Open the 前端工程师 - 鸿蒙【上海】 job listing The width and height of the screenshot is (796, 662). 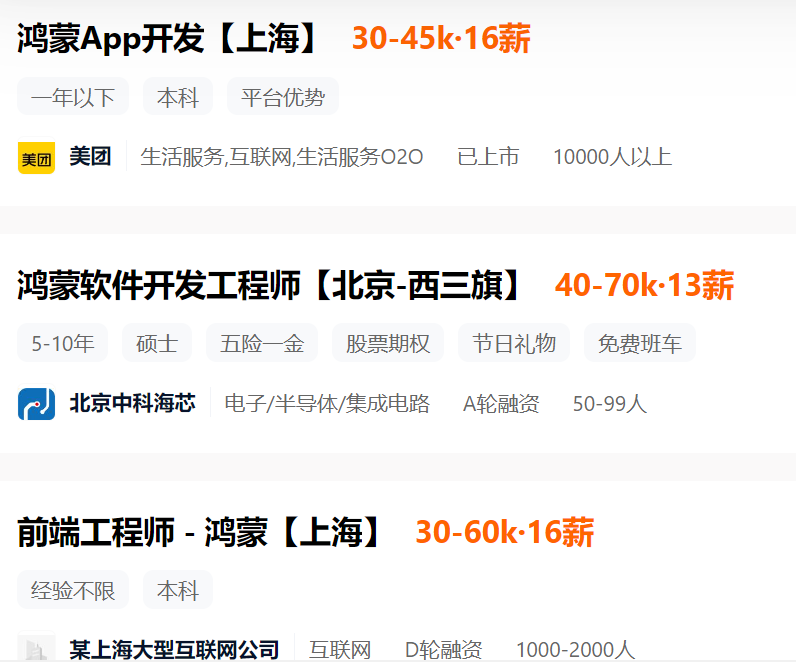point(200,533)
